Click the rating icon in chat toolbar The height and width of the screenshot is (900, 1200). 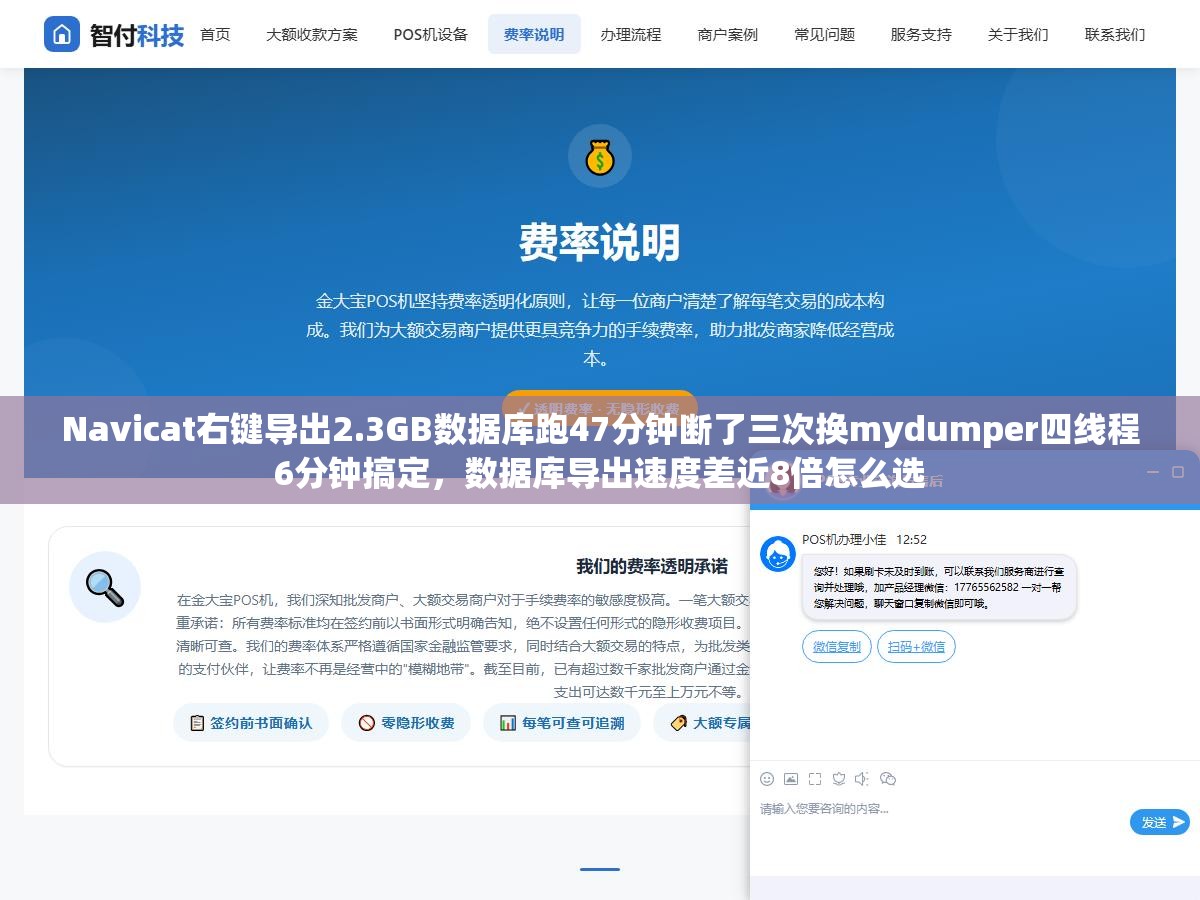tap(839, 779)
